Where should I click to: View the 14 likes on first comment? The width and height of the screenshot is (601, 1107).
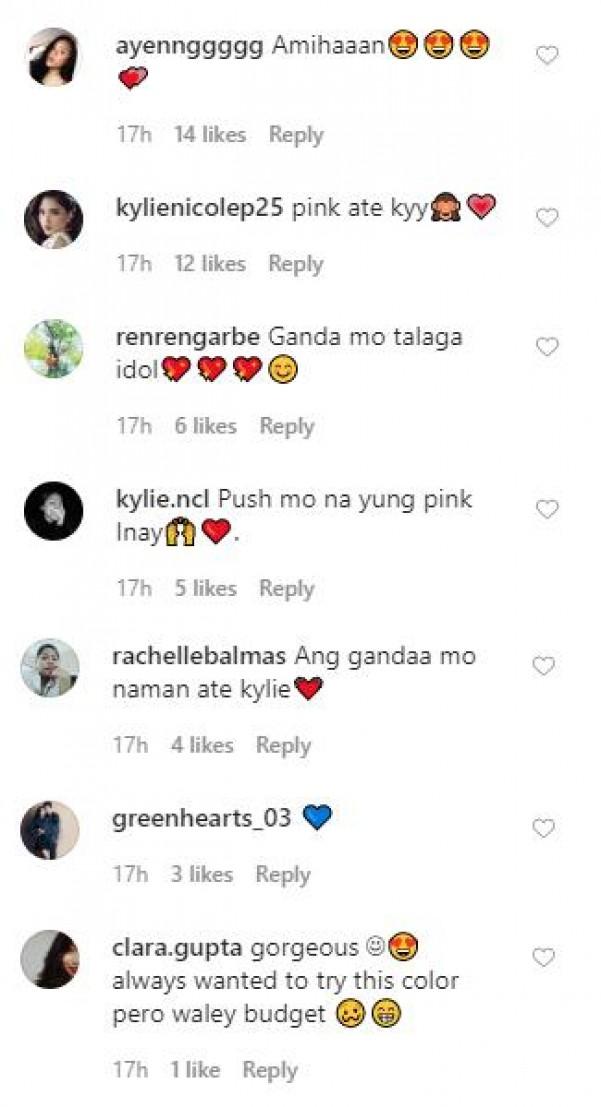pyautogui.click(x=210, y=135)
